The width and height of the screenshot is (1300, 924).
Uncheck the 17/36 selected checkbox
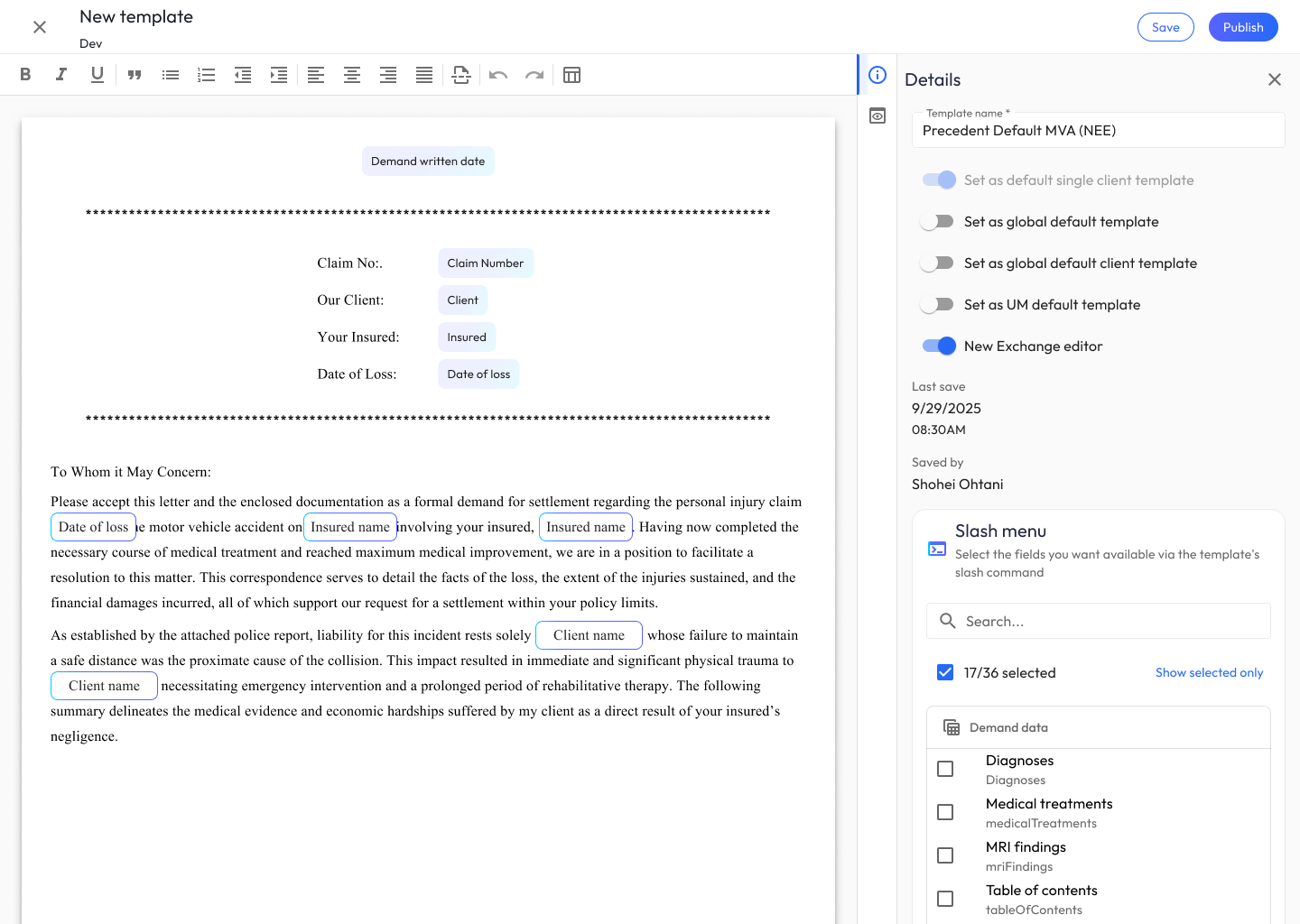(x=945, y=672)
